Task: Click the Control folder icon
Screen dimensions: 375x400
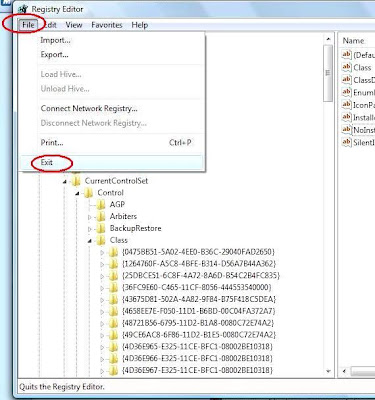Action: pos(88,193)
